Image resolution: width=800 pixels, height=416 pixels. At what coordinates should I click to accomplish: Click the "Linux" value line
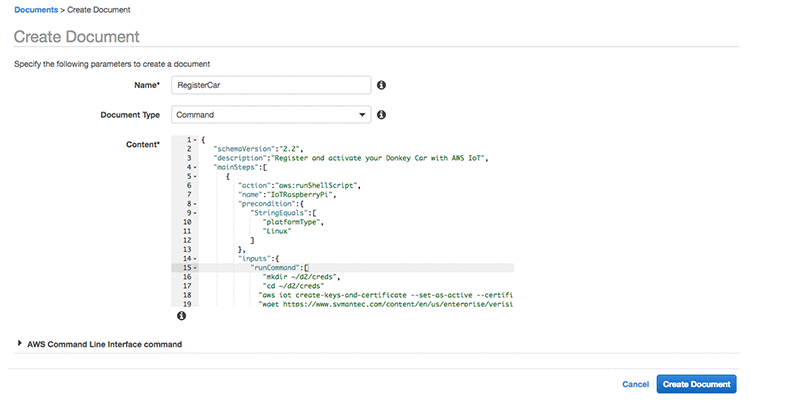277,231
